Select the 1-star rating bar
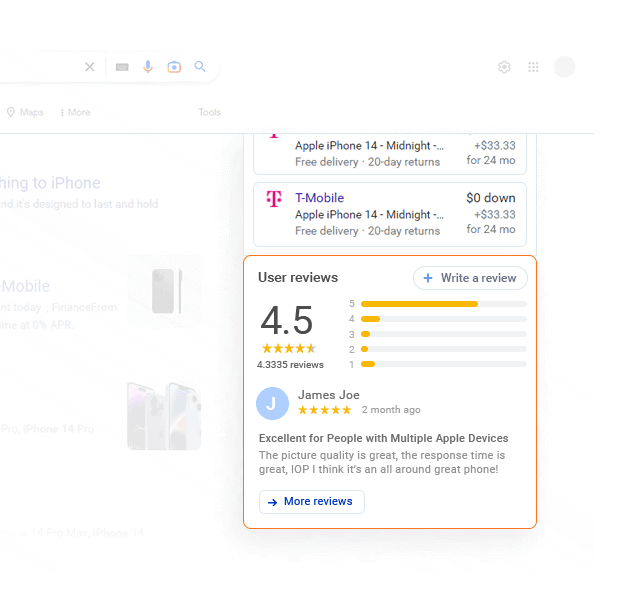The height and width of the screenshot is (606, 631). pyautogui.click(x=443, y=364)
